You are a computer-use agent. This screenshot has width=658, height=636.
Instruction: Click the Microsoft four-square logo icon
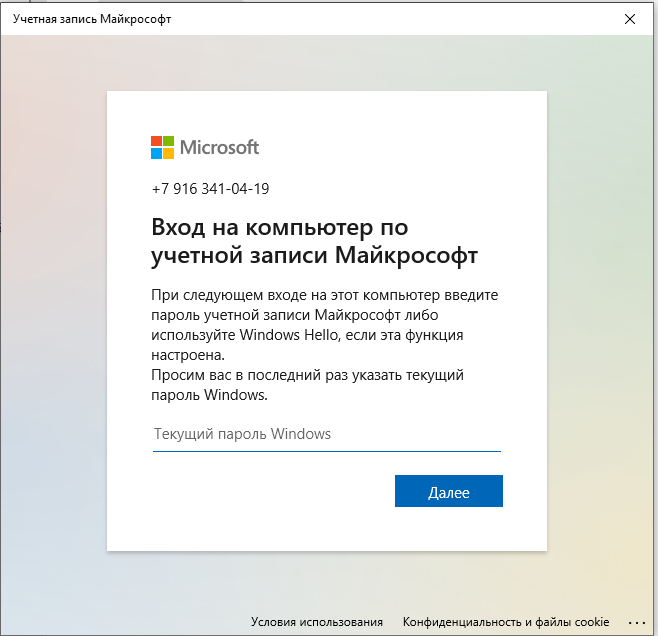[x=162, y=147]
